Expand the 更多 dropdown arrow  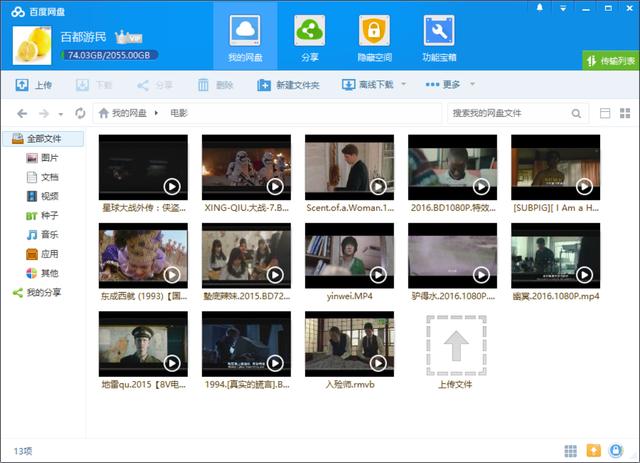coord(472,84)
